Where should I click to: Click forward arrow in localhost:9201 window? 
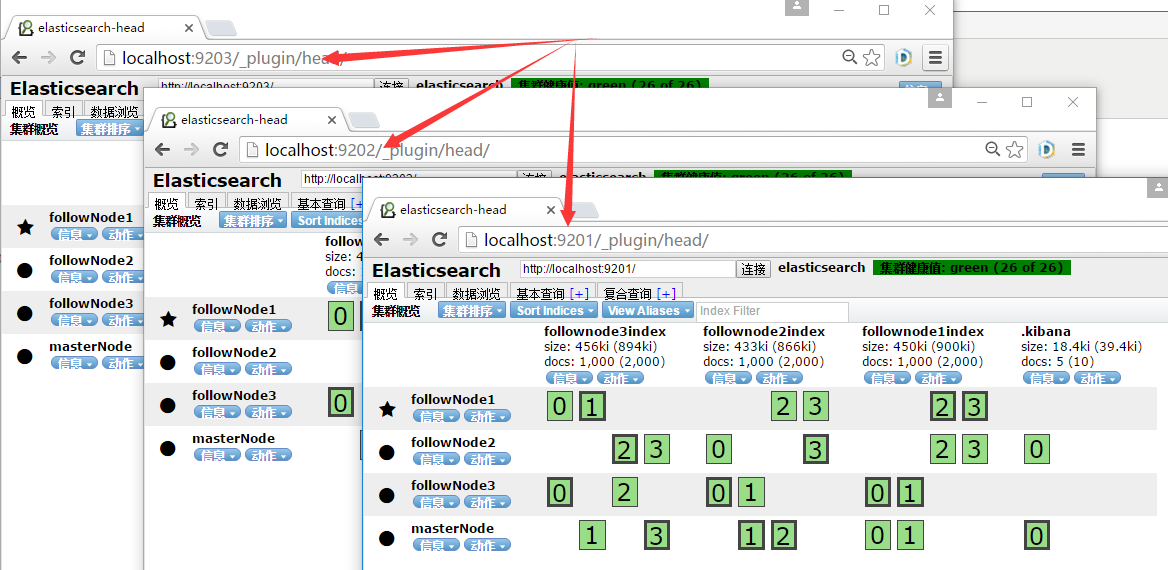coord(410,240)
